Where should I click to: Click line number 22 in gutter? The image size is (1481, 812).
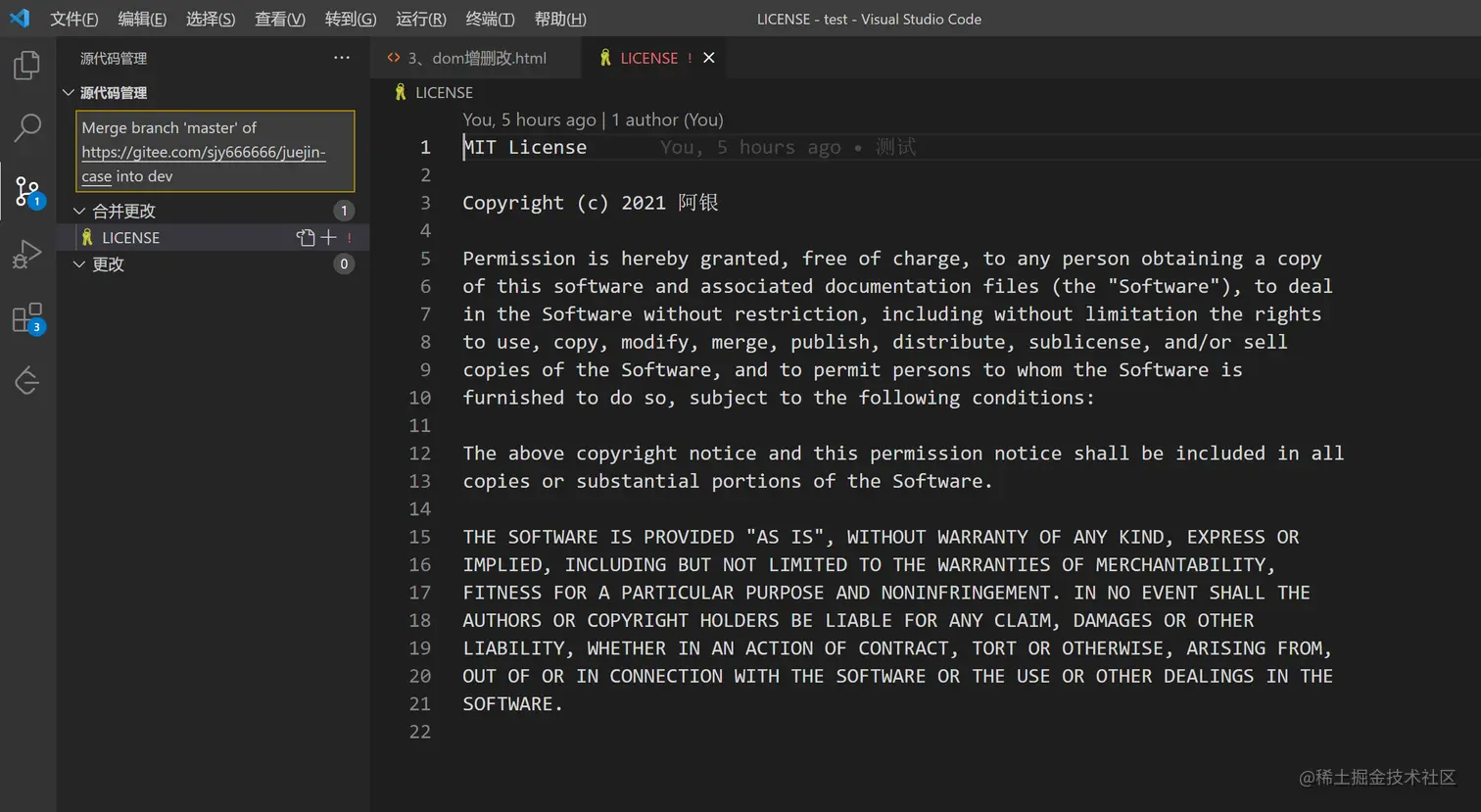pyautogui.click(x=419, y=732)
